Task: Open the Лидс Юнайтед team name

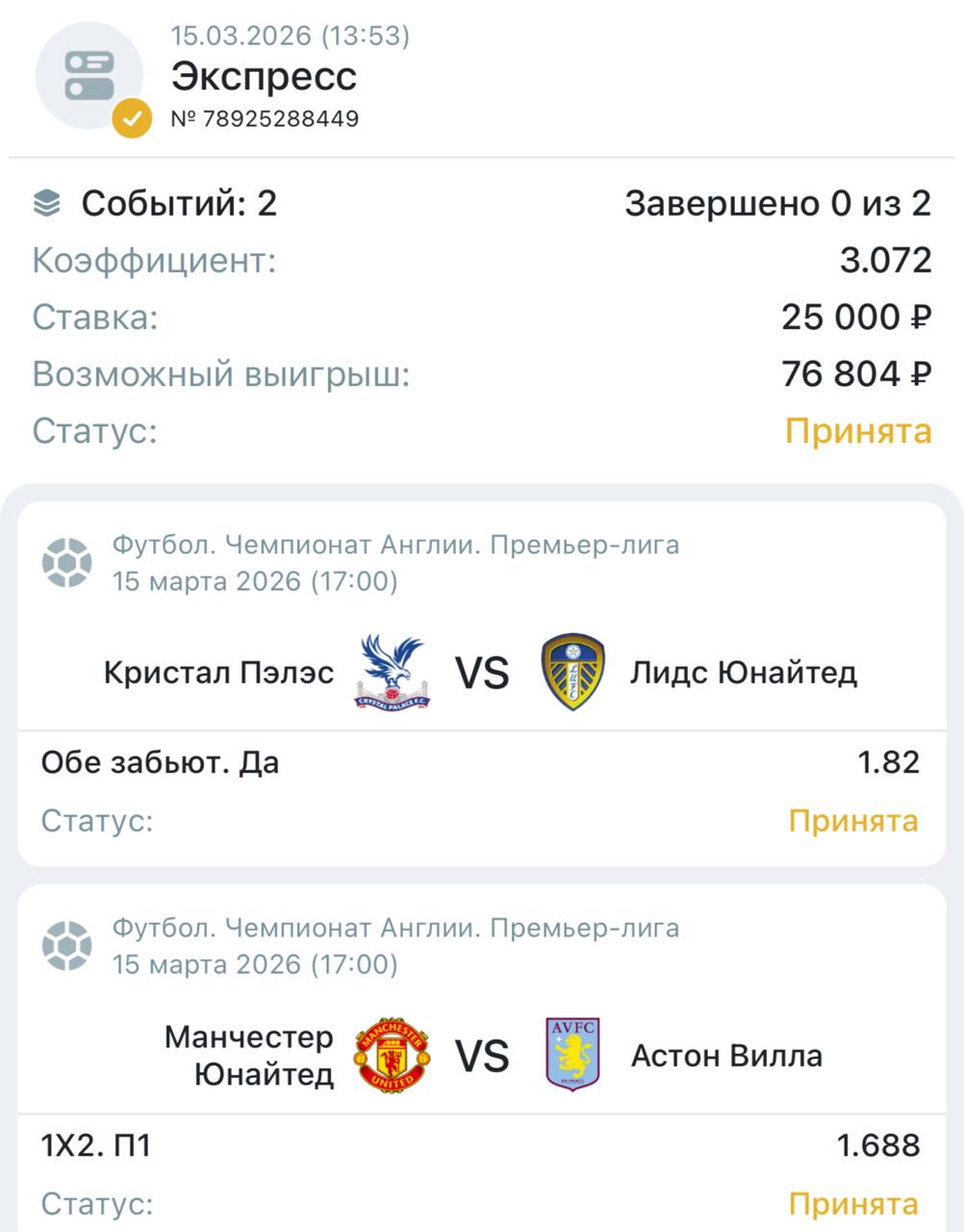Action: [743, 673]
